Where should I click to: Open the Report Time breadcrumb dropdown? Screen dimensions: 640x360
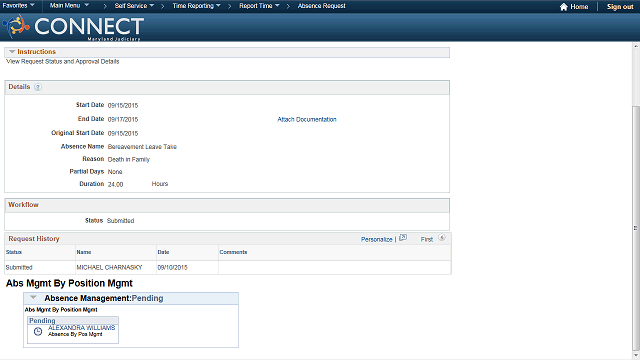click(x=259, y=6)
